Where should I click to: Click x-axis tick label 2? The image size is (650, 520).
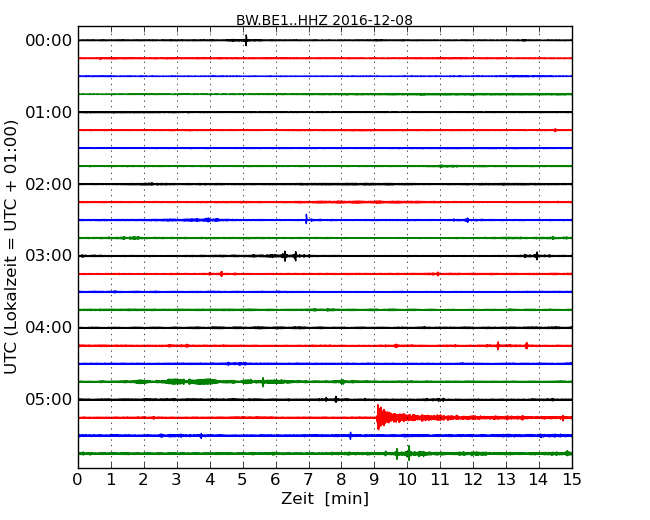[143, 479]
